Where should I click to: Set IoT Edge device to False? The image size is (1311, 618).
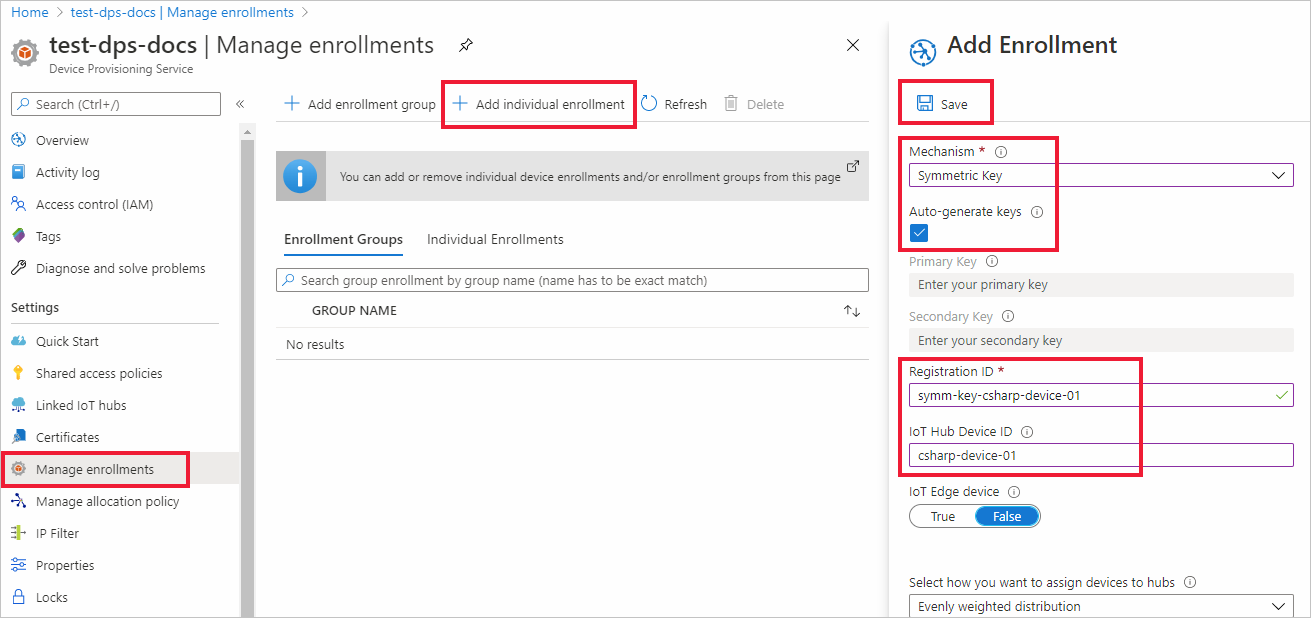pyautogui.click(x=1007, y=517)
